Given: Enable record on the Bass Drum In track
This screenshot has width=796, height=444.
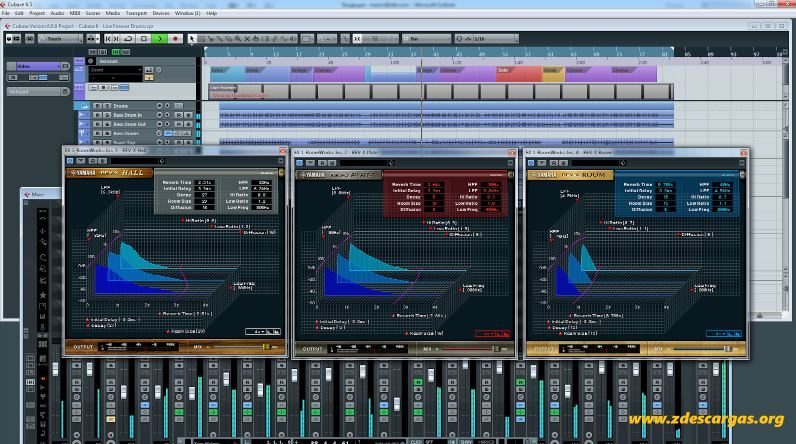Looking at the screenshot, I should 159,115.
